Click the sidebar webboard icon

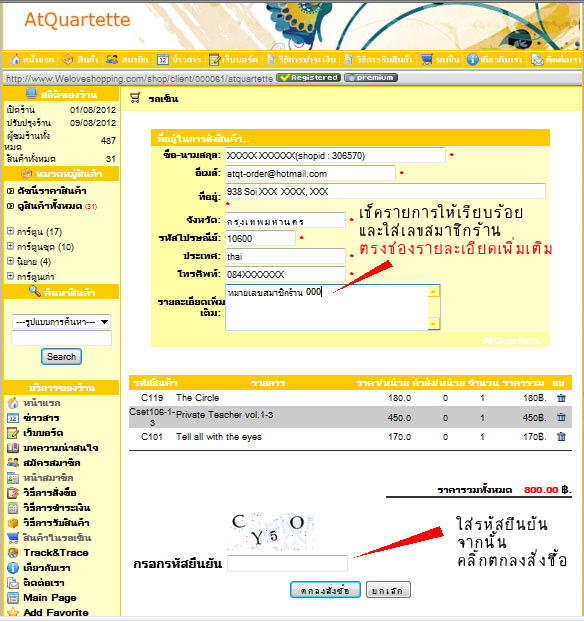(x=13, y=433)
